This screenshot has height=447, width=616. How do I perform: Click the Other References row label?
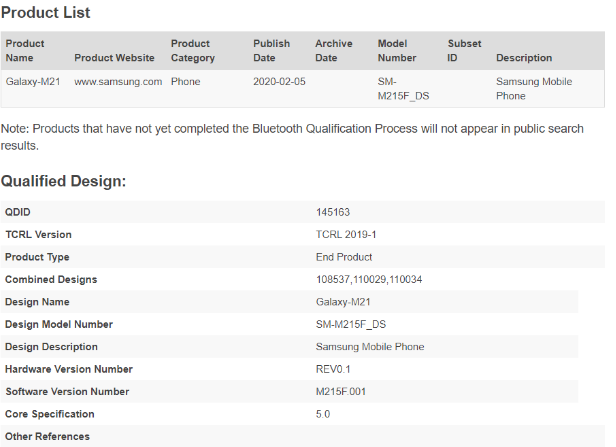[47, 436]
